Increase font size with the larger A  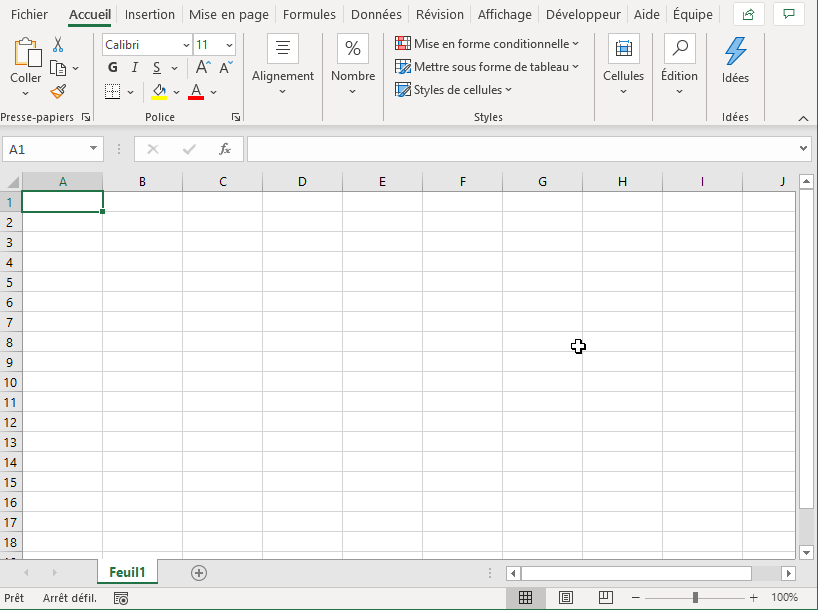[x=203, y=67]
